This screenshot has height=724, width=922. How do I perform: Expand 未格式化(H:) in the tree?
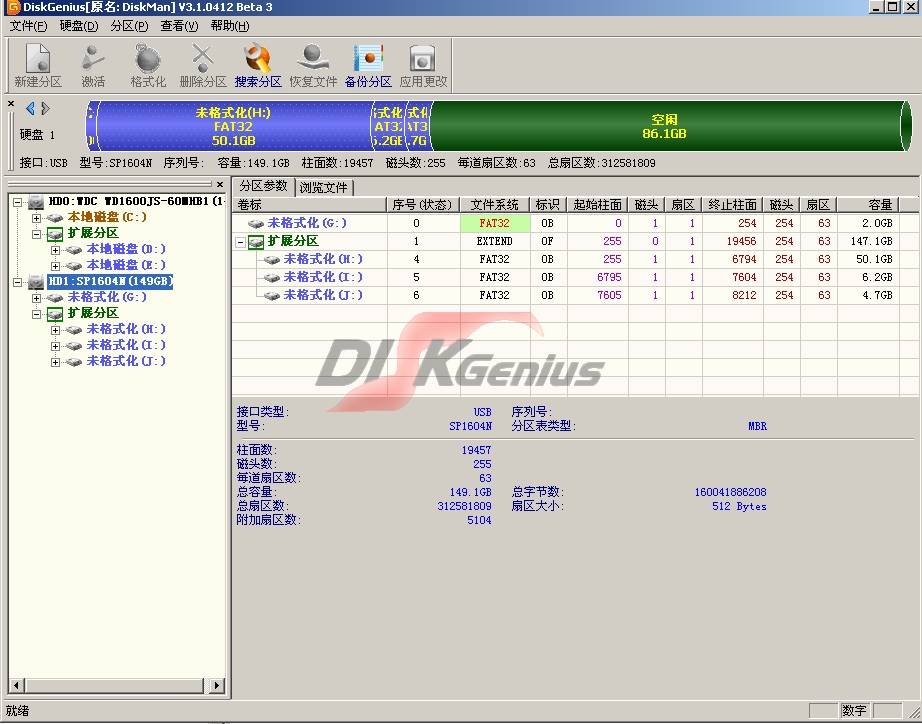pos(55,330)
